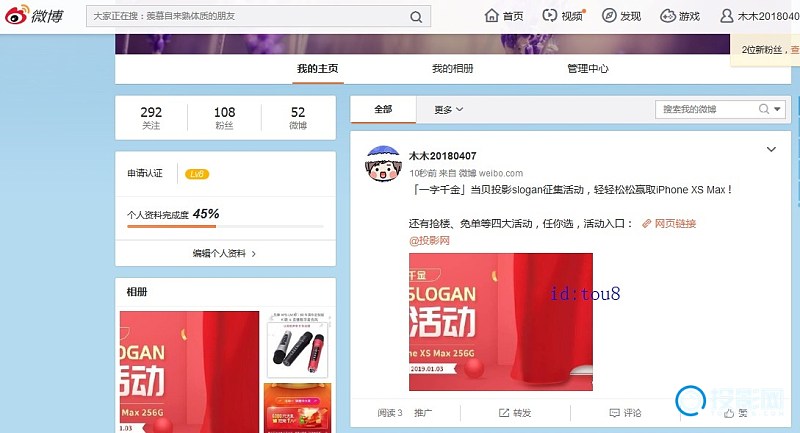
Task: Click the profile completion progress bar
Action: (225, 227)
